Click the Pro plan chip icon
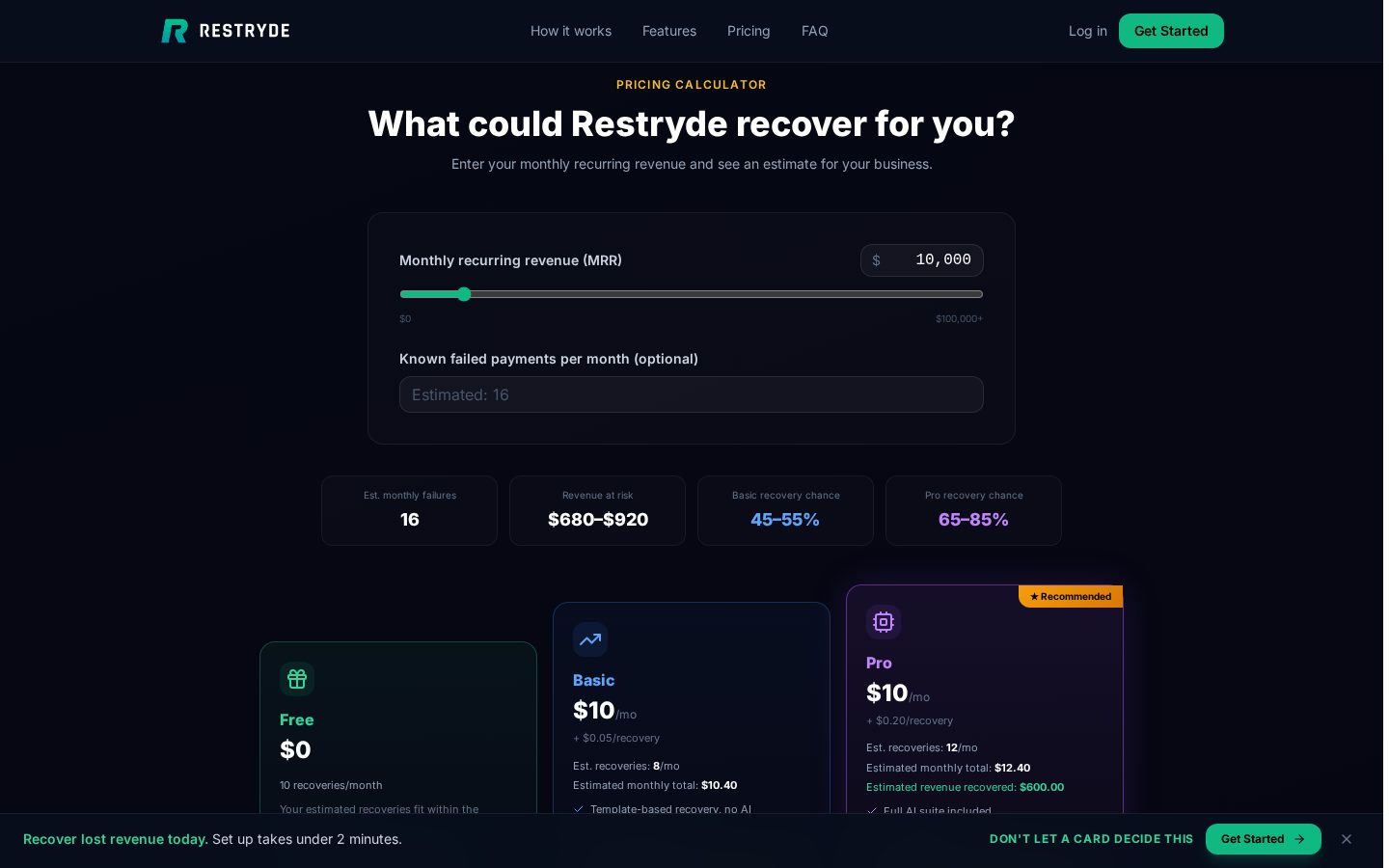Screen dimensions: 1389x868 pos(884,622)
